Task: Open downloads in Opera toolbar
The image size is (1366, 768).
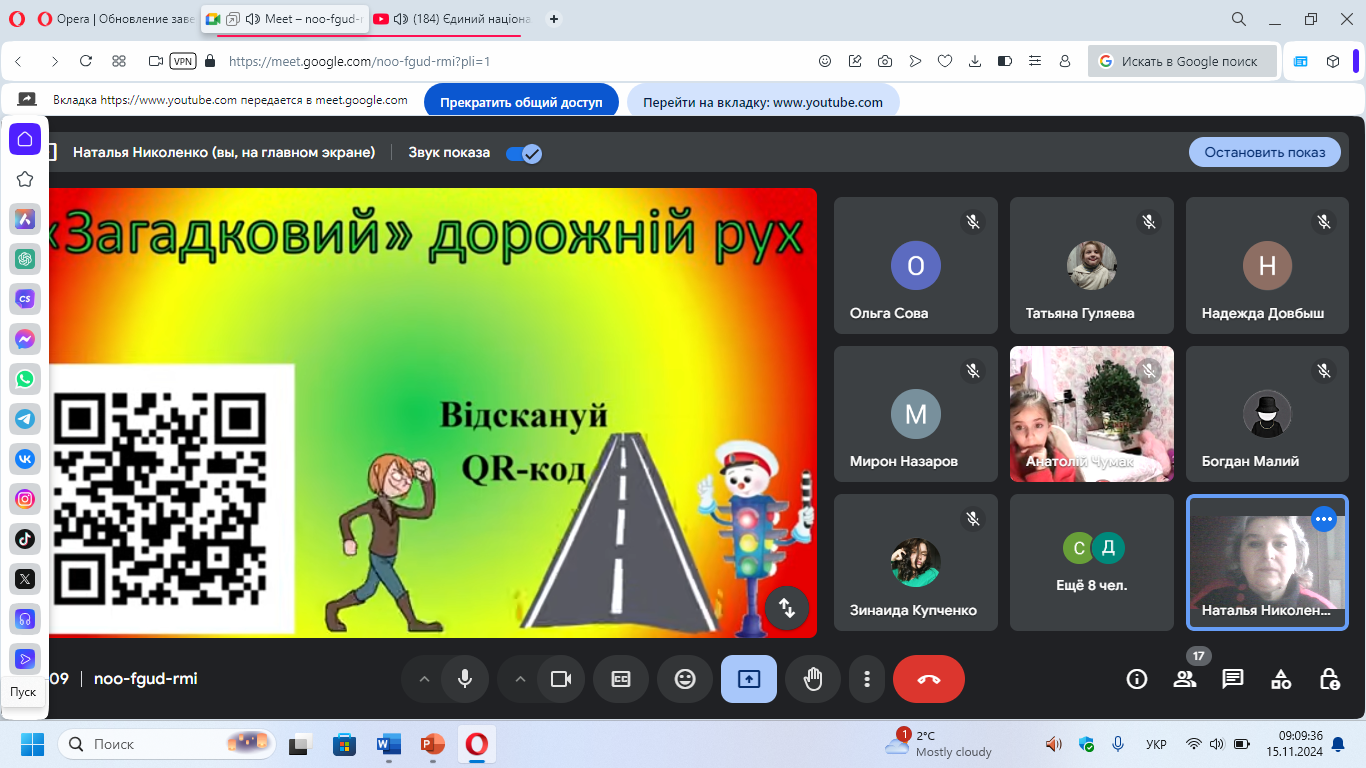Action: pyautogui.click(x=975, y=61)
